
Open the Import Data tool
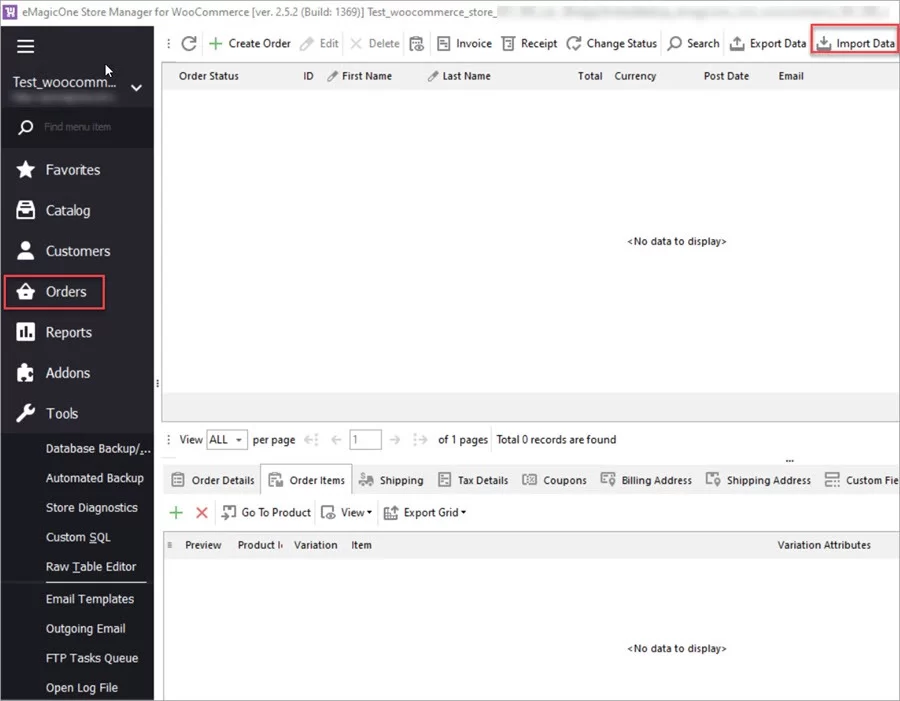point(854,43)
